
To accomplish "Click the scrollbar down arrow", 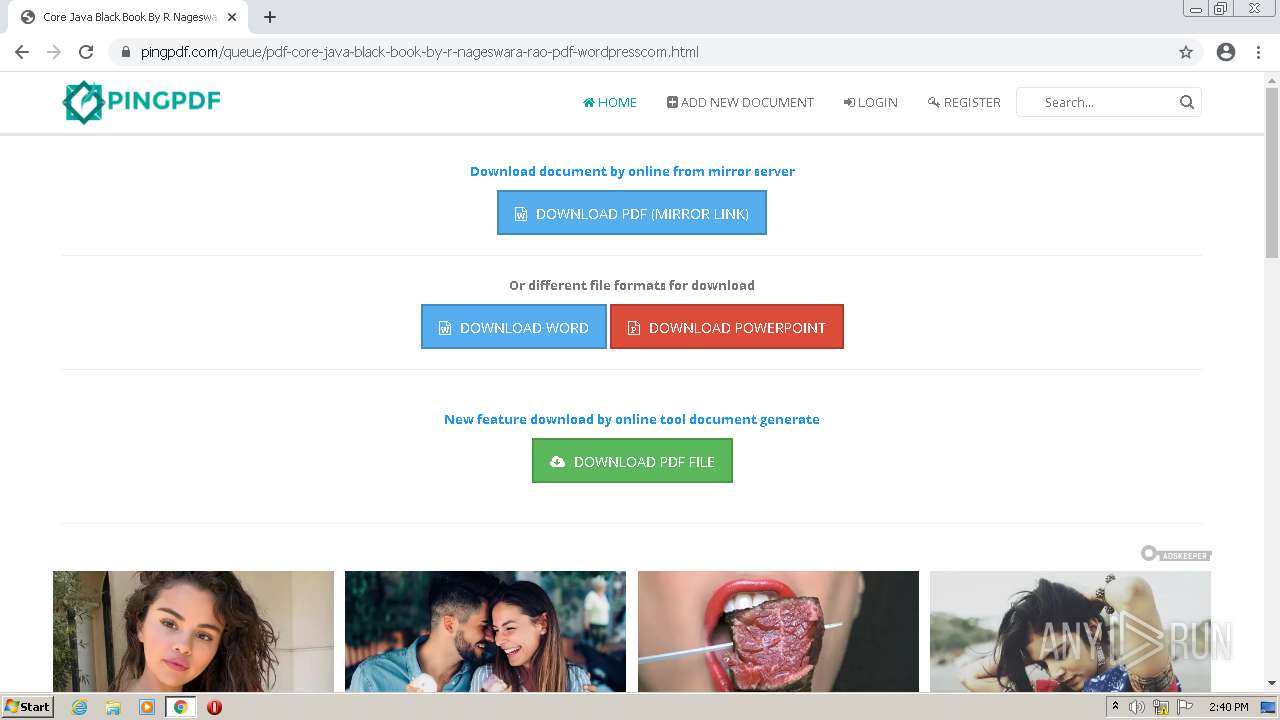I will click(x=1272, y=684).
